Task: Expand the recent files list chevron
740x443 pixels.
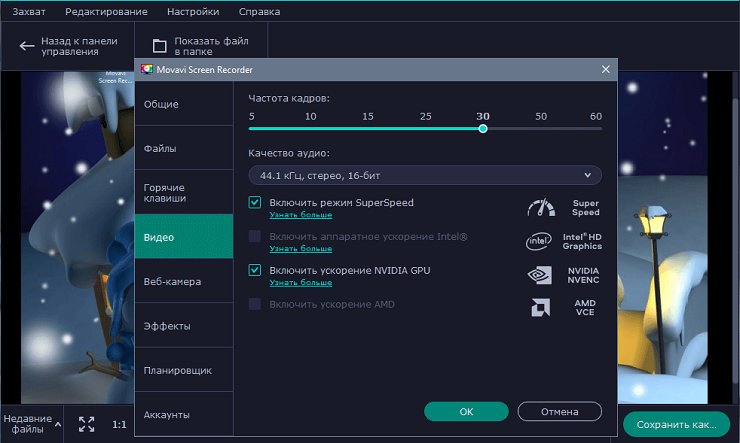Action: (x=57, y=424)
